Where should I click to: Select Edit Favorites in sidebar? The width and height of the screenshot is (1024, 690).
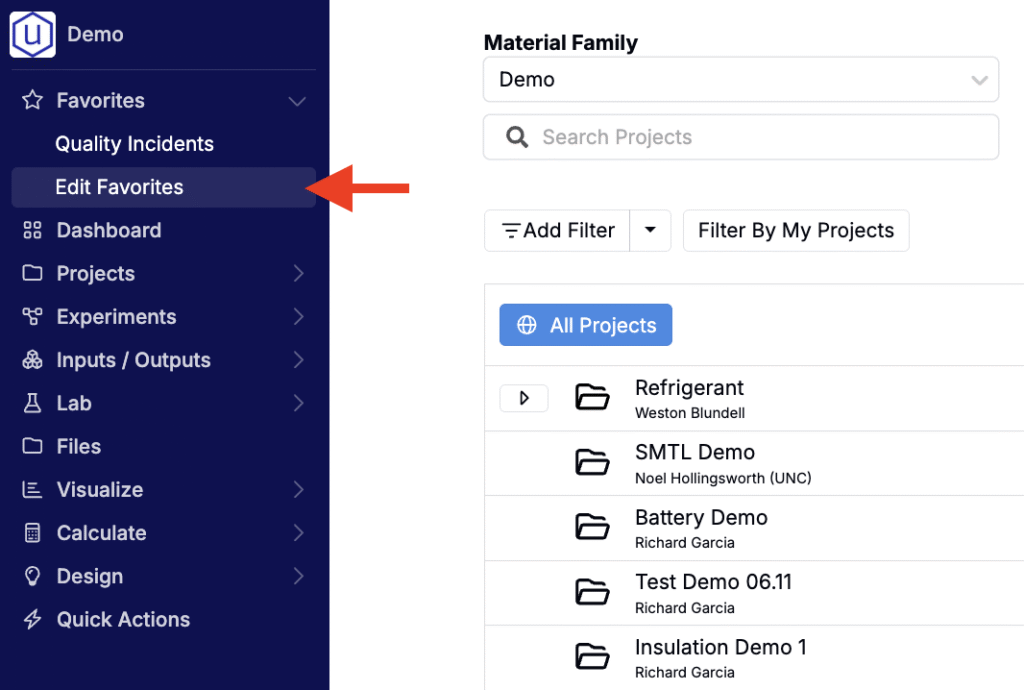(119, 187)
